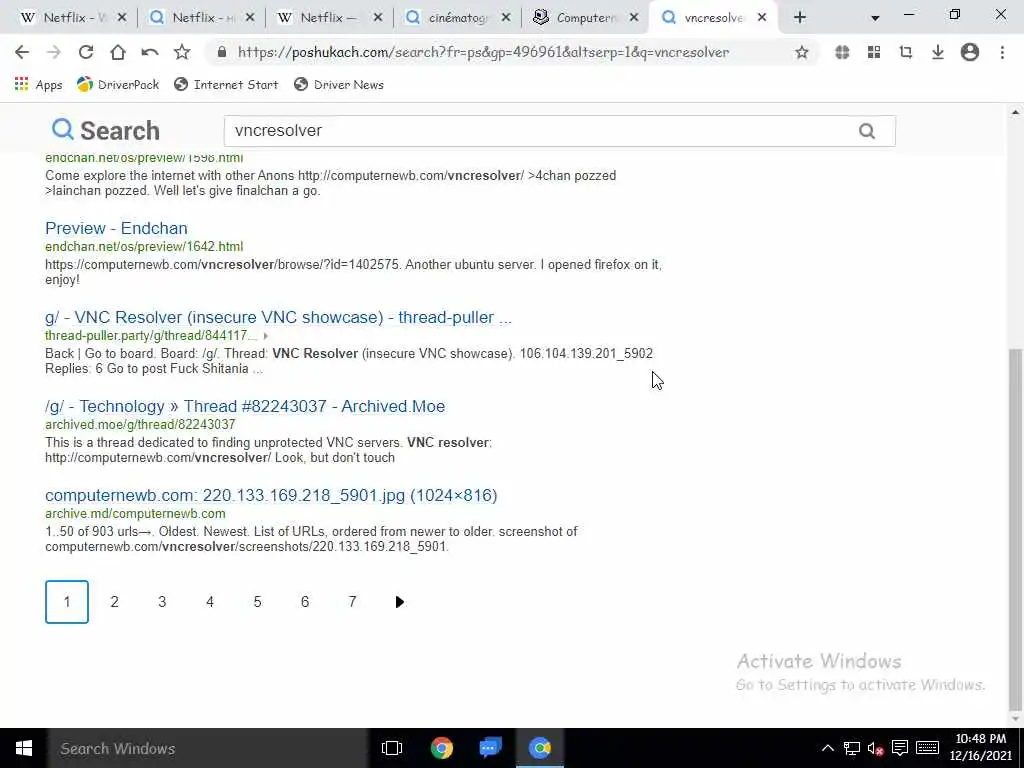Open the VNC Resolver thread-puller result
The height and width of the screenshot is (768, 1024).
point(278,317)
